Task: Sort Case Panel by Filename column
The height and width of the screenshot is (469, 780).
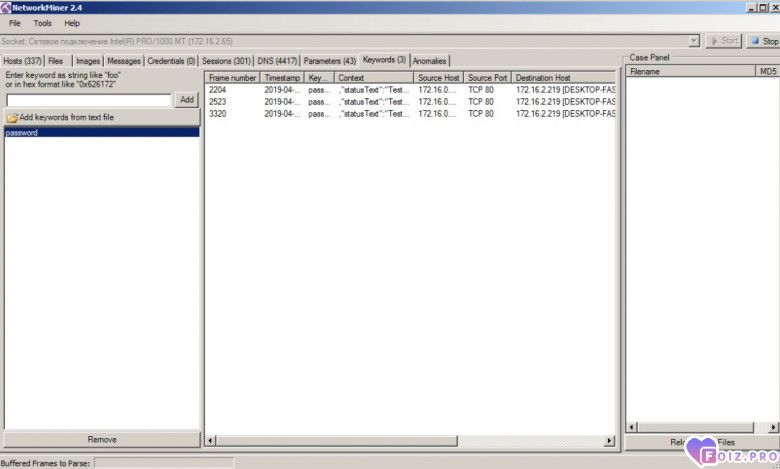Action: tap(688, 72)
